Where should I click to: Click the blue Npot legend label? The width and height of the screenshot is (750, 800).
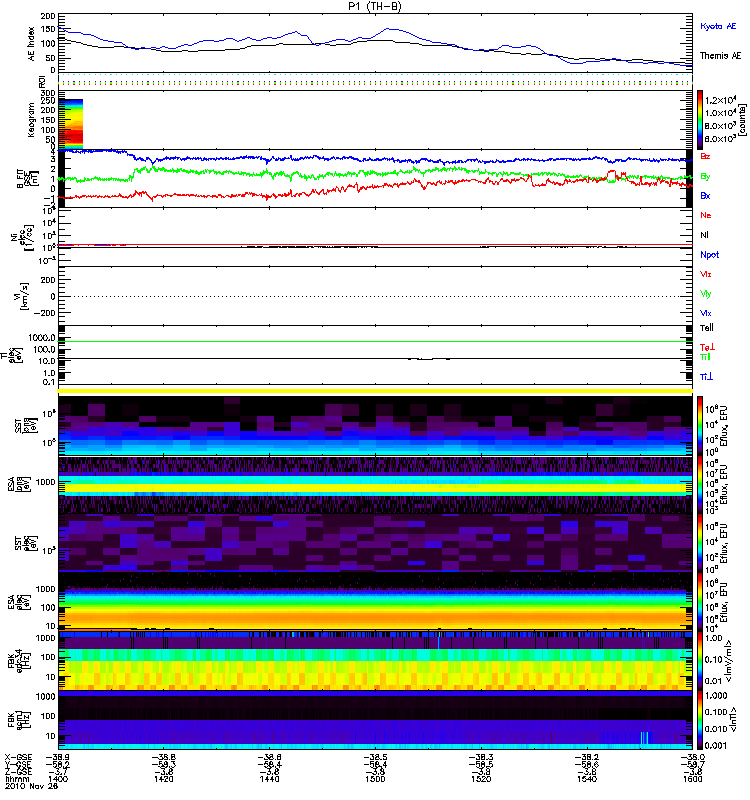coord(710,255)
